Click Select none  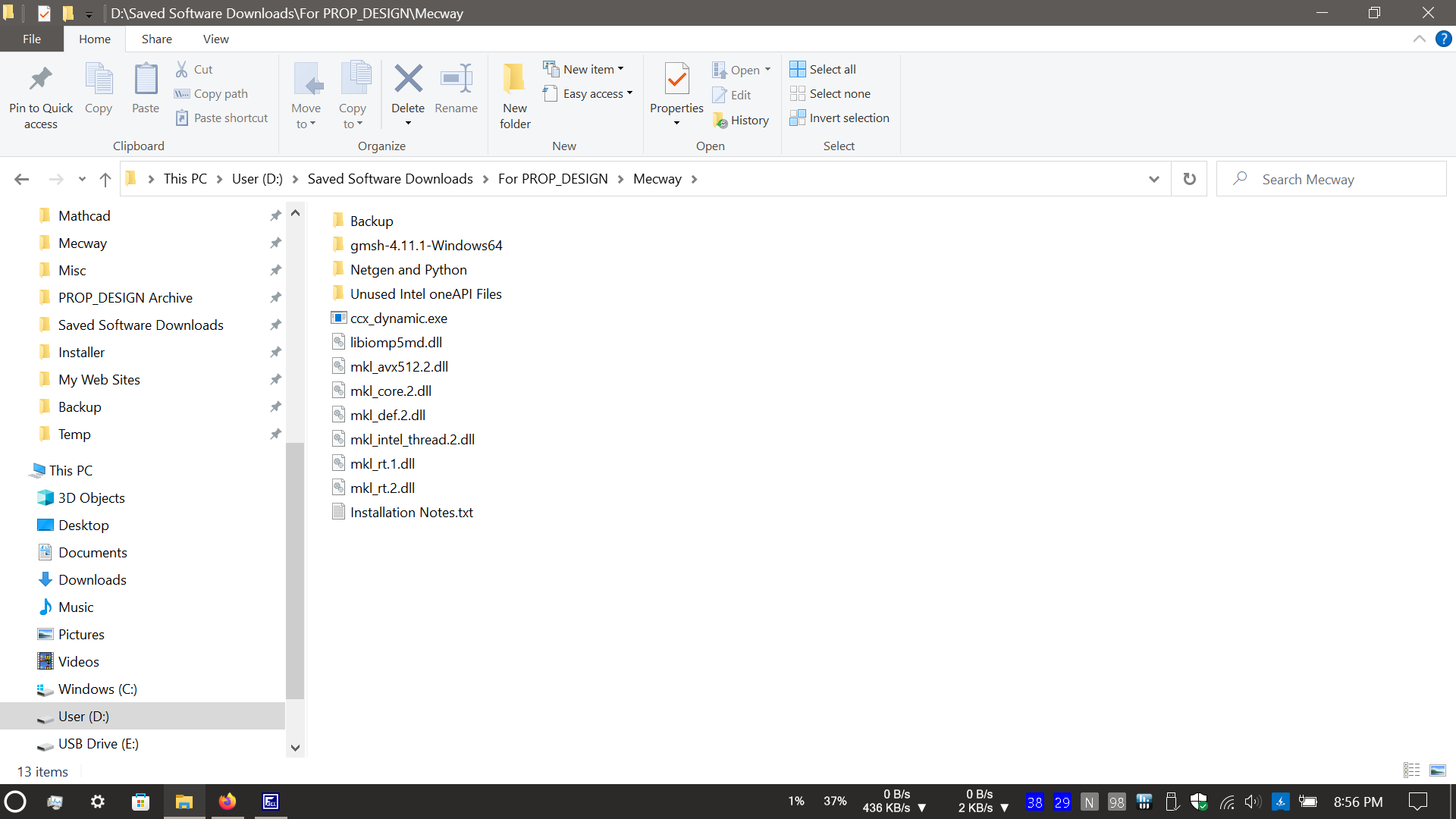click(830, 93)
